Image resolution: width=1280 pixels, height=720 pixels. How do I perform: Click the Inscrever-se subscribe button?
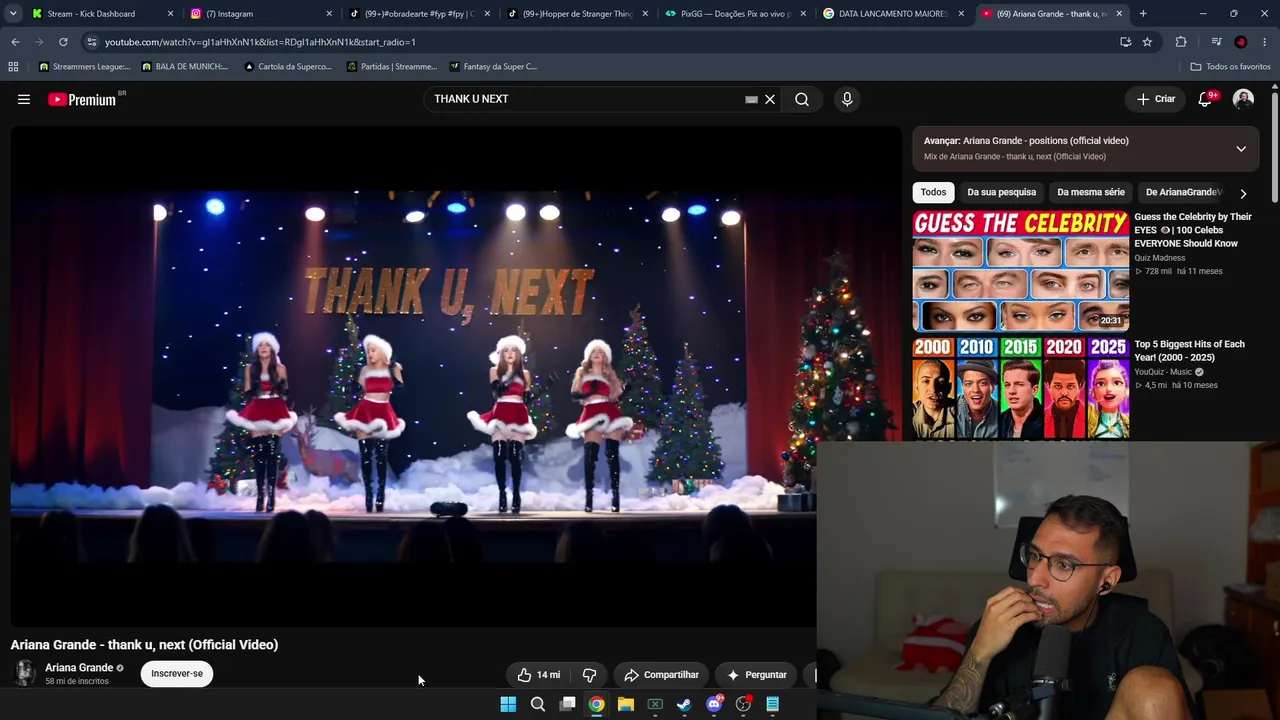click(x=177, y=674)
